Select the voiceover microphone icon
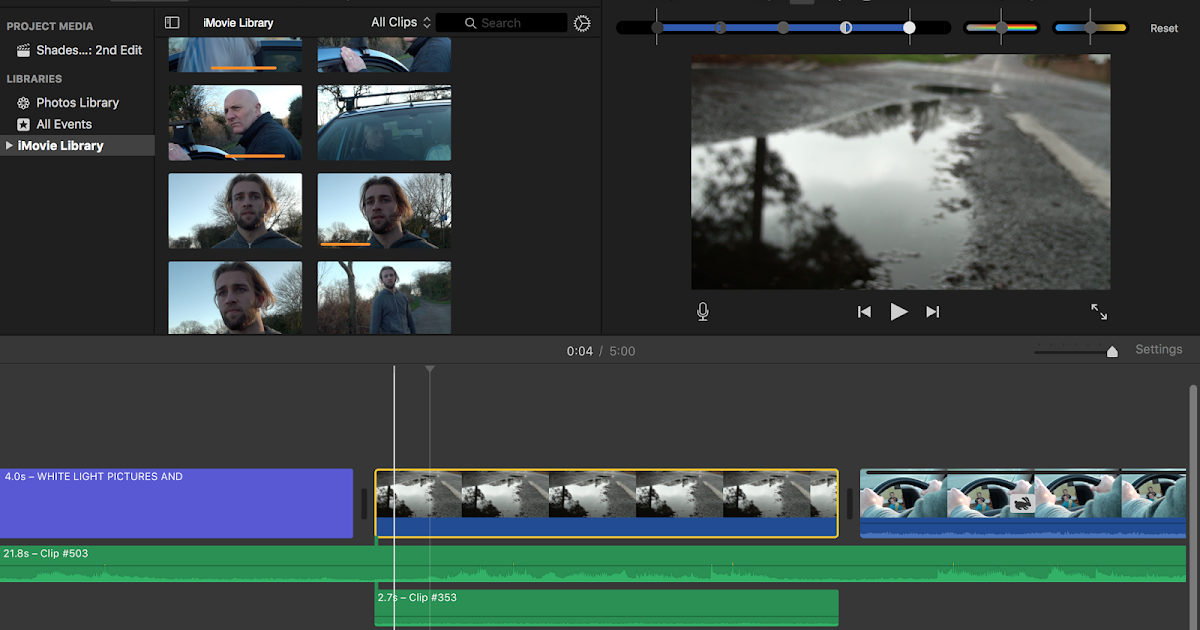This screenshot has width=1200, height=630. click(x=703, y=311)
